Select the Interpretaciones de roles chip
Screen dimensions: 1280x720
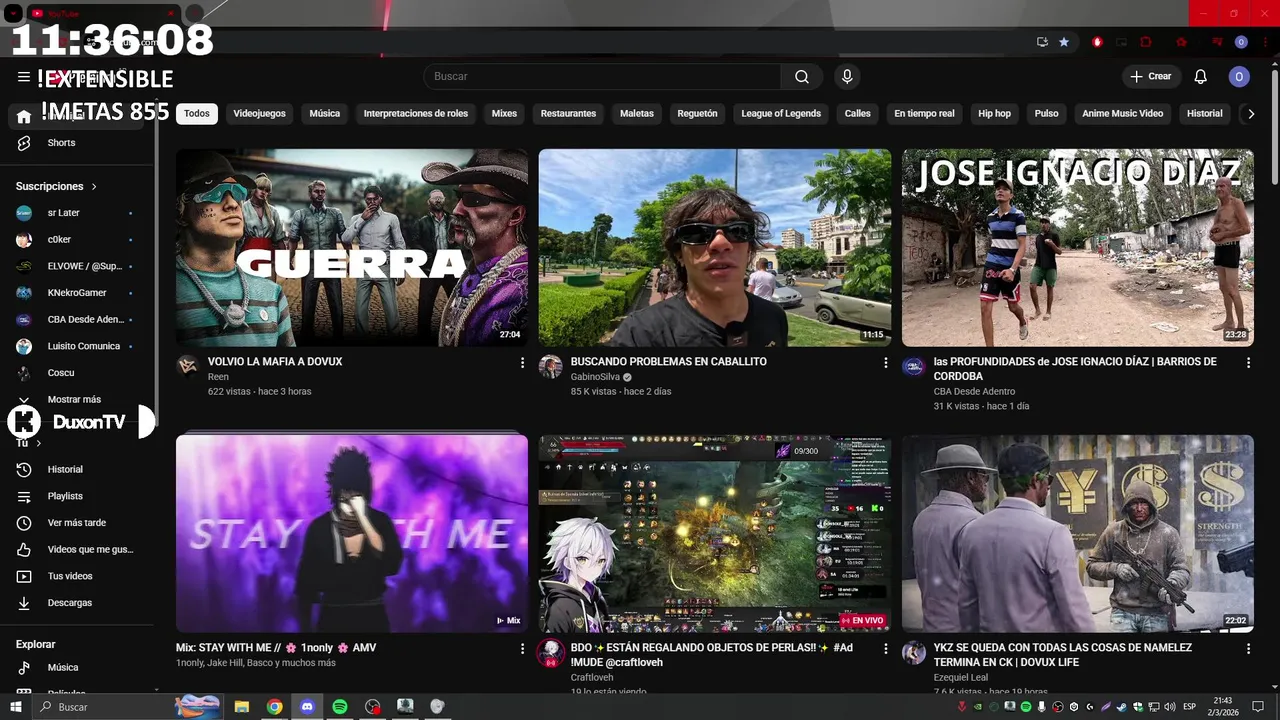(x=416, y=114)
